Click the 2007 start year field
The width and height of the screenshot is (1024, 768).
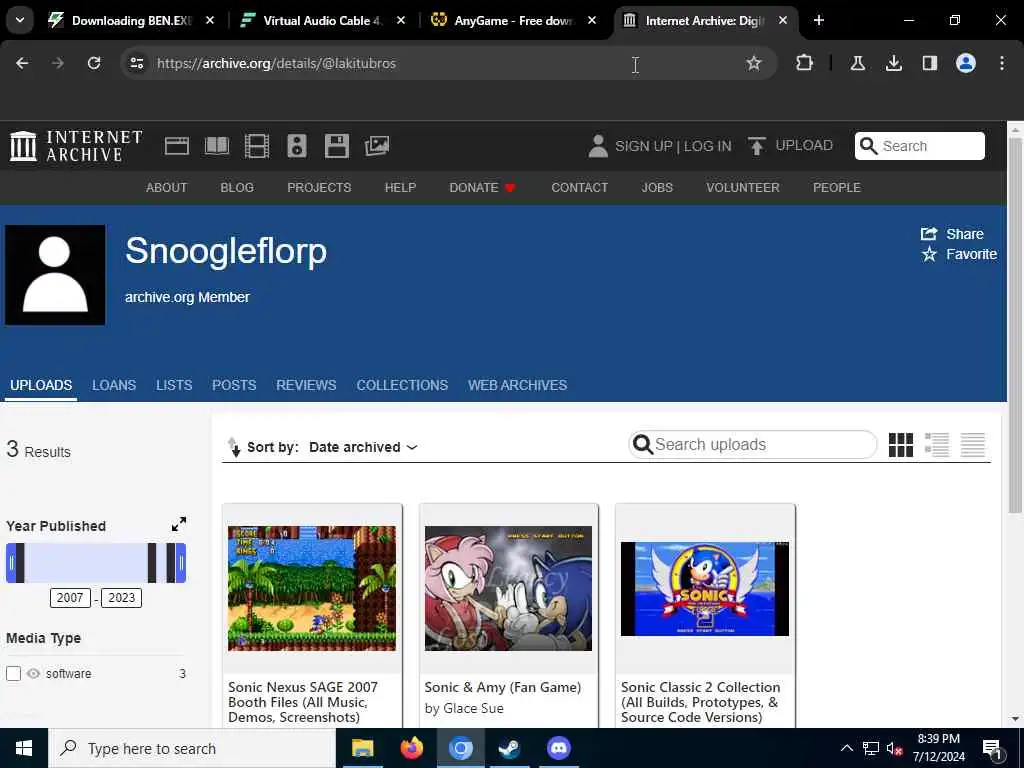(x=70, y=598)
